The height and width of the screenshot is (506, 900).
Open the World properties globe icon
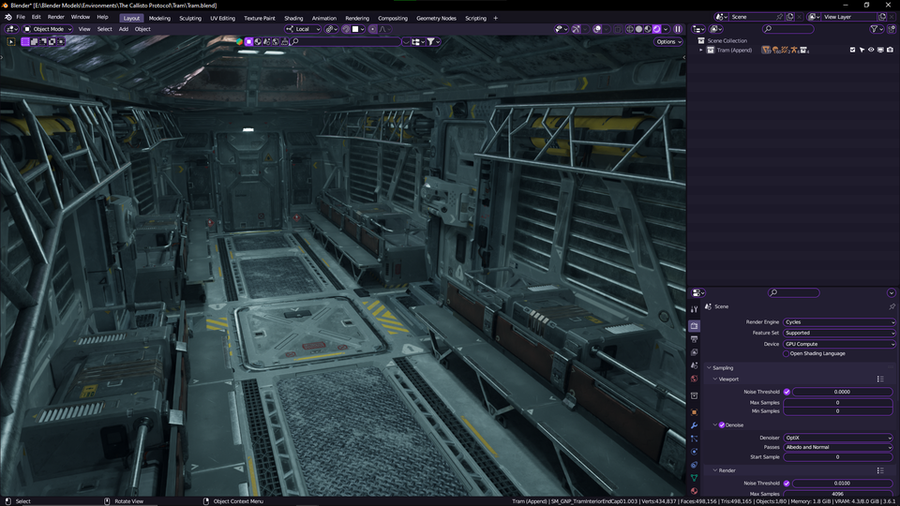[x=694, y=379]
